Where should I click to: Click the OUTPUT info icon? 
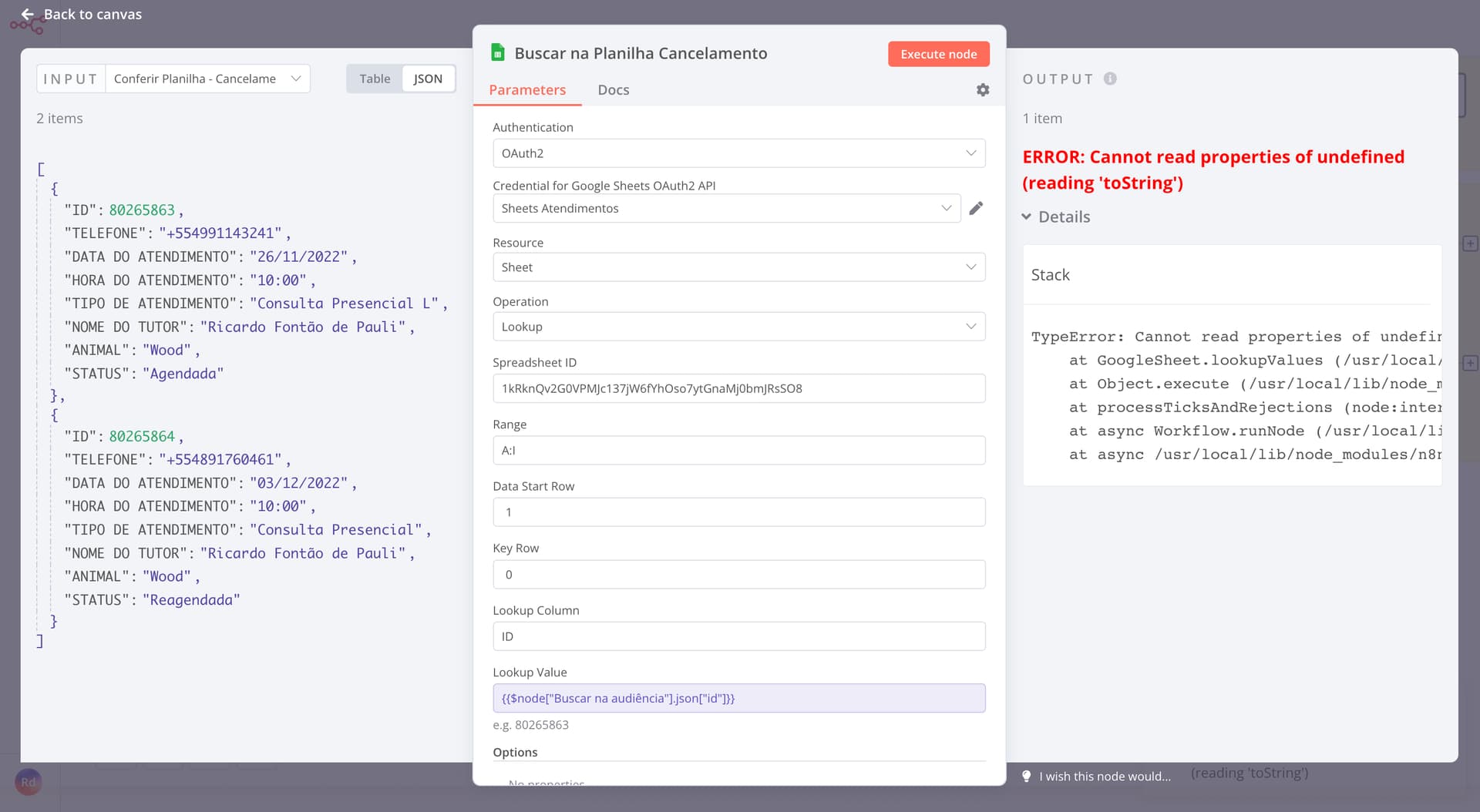pos(1110,79)
